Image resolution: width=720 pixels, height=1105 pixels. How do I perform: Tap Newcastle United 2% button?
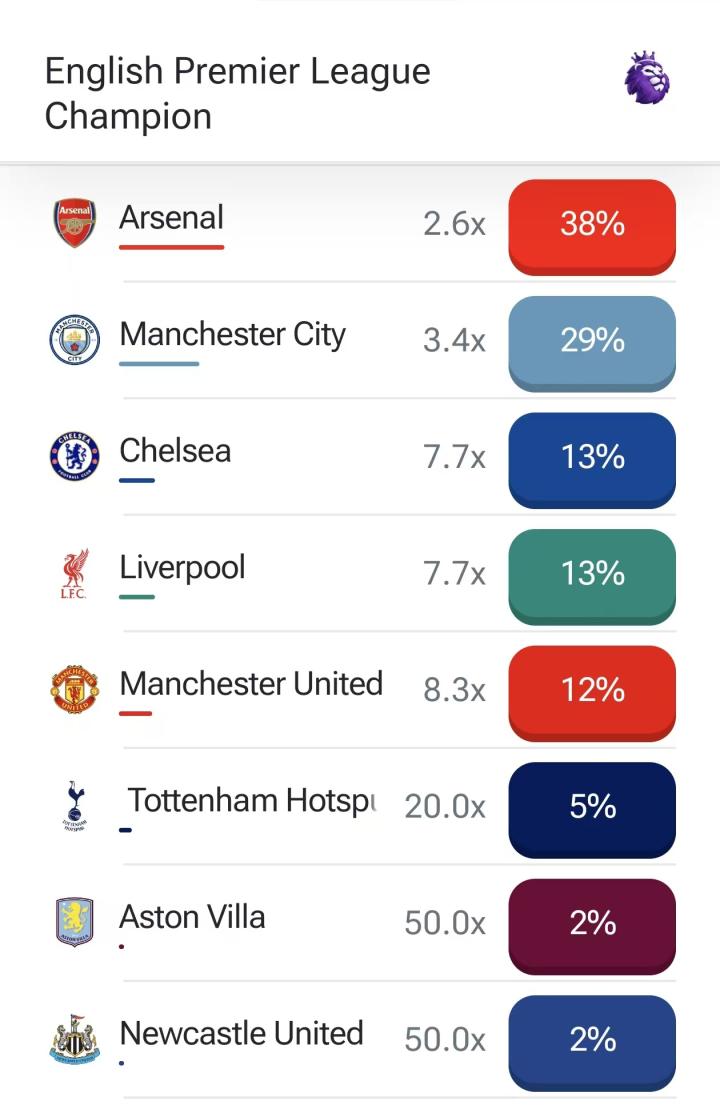(592, 1043)
